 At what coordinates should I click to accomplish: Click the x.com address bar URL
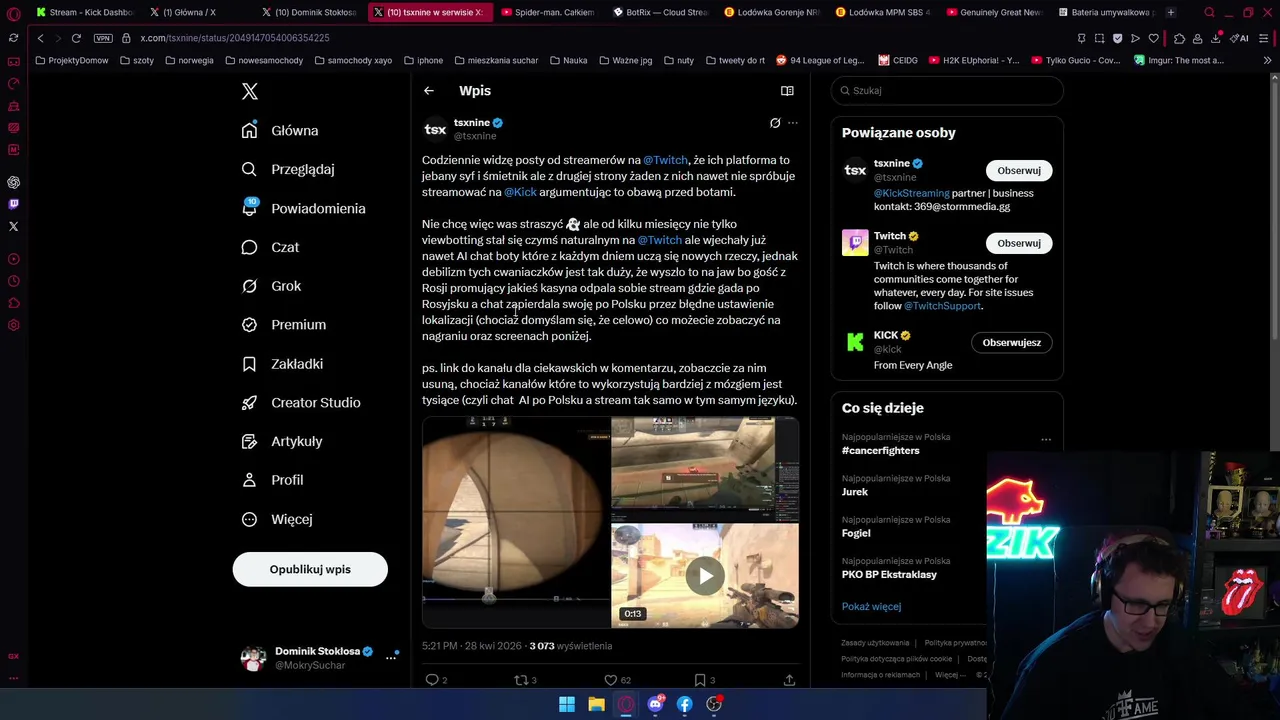point(235,38)
